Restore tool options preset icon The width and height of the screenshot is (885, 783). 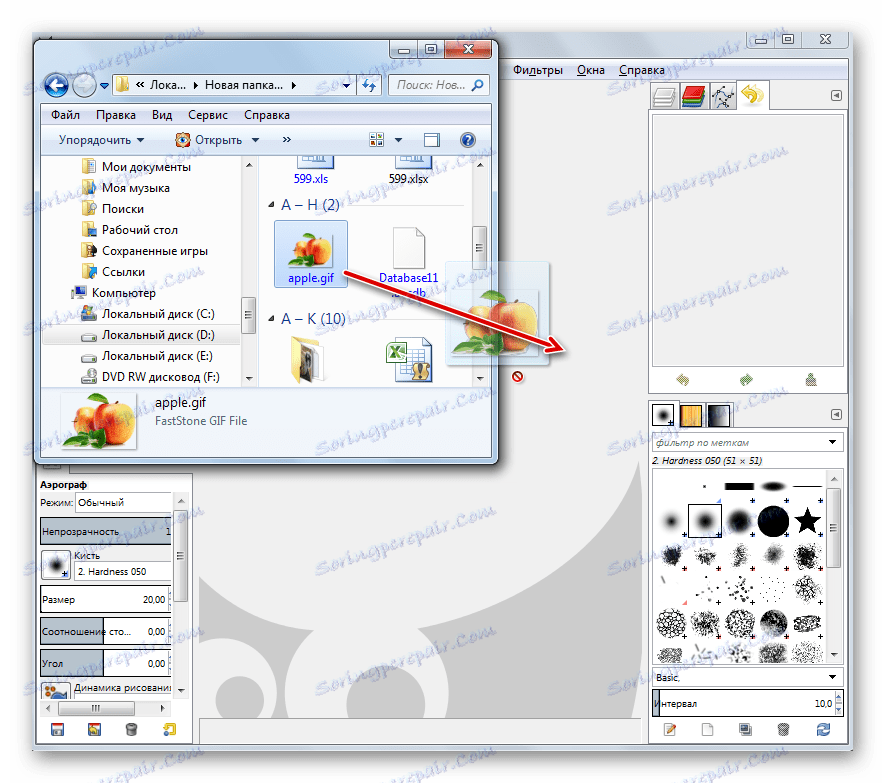(x=94, y=729)
